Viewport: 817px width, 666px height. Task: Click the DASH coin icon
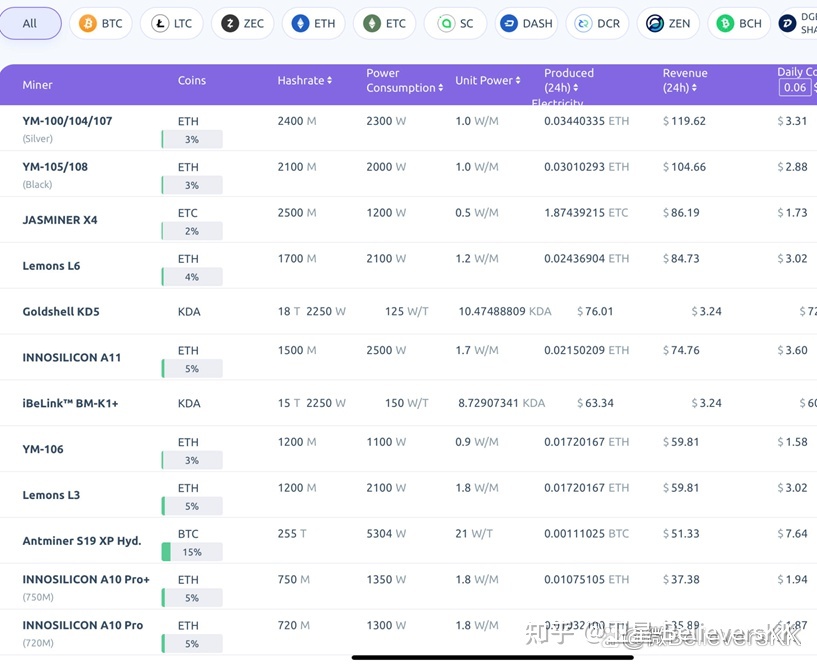coord(509,23)
